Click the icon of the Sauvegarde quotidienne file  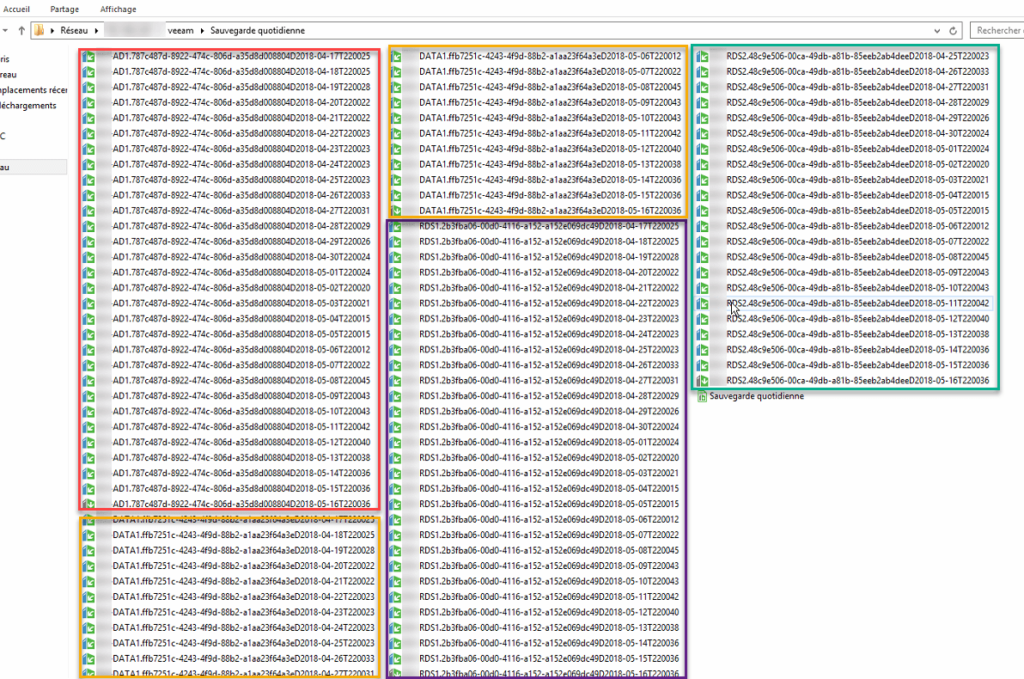click(702, 396)
